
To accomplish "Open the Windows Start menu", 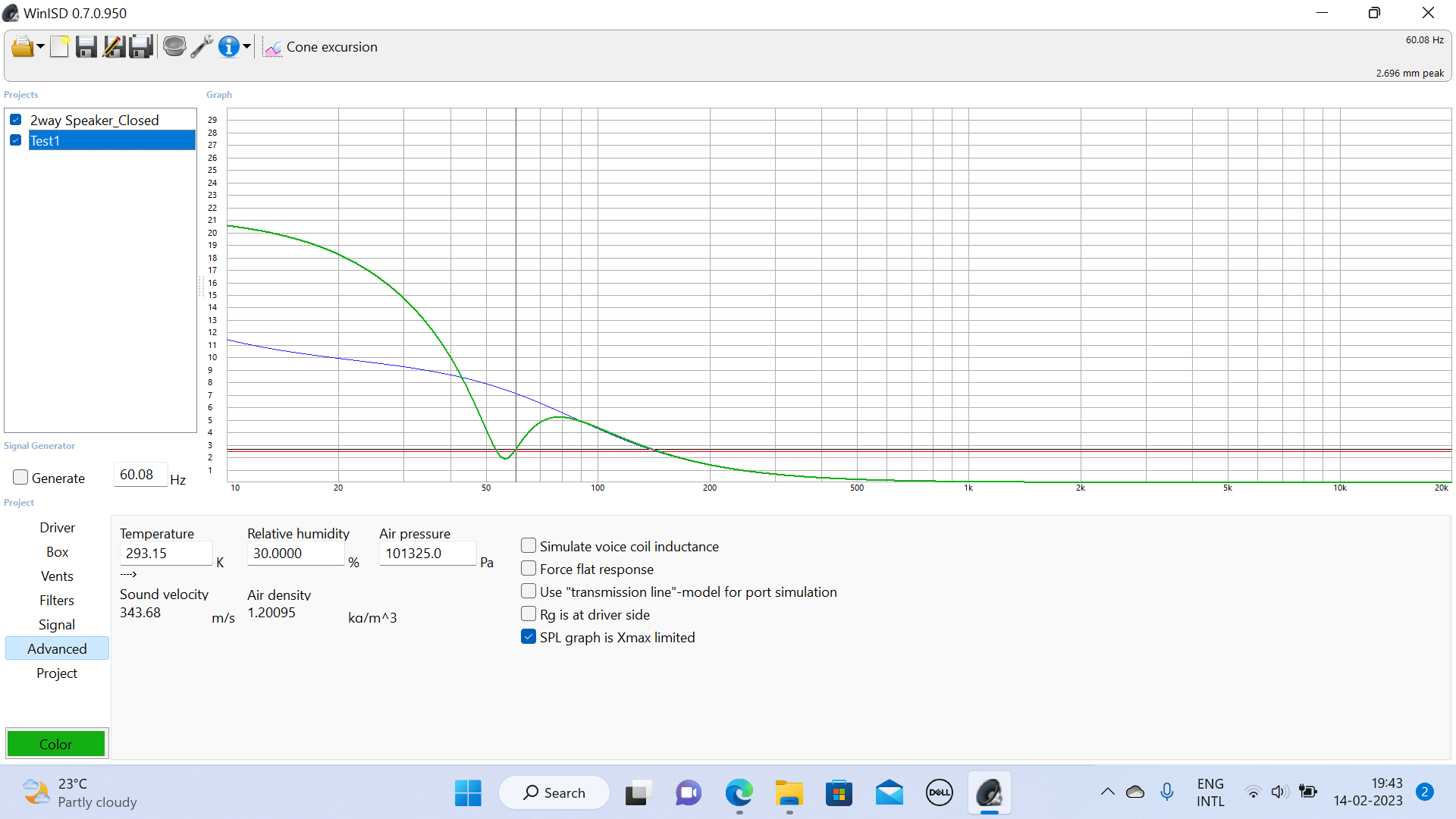I will (x=468, y=793).
